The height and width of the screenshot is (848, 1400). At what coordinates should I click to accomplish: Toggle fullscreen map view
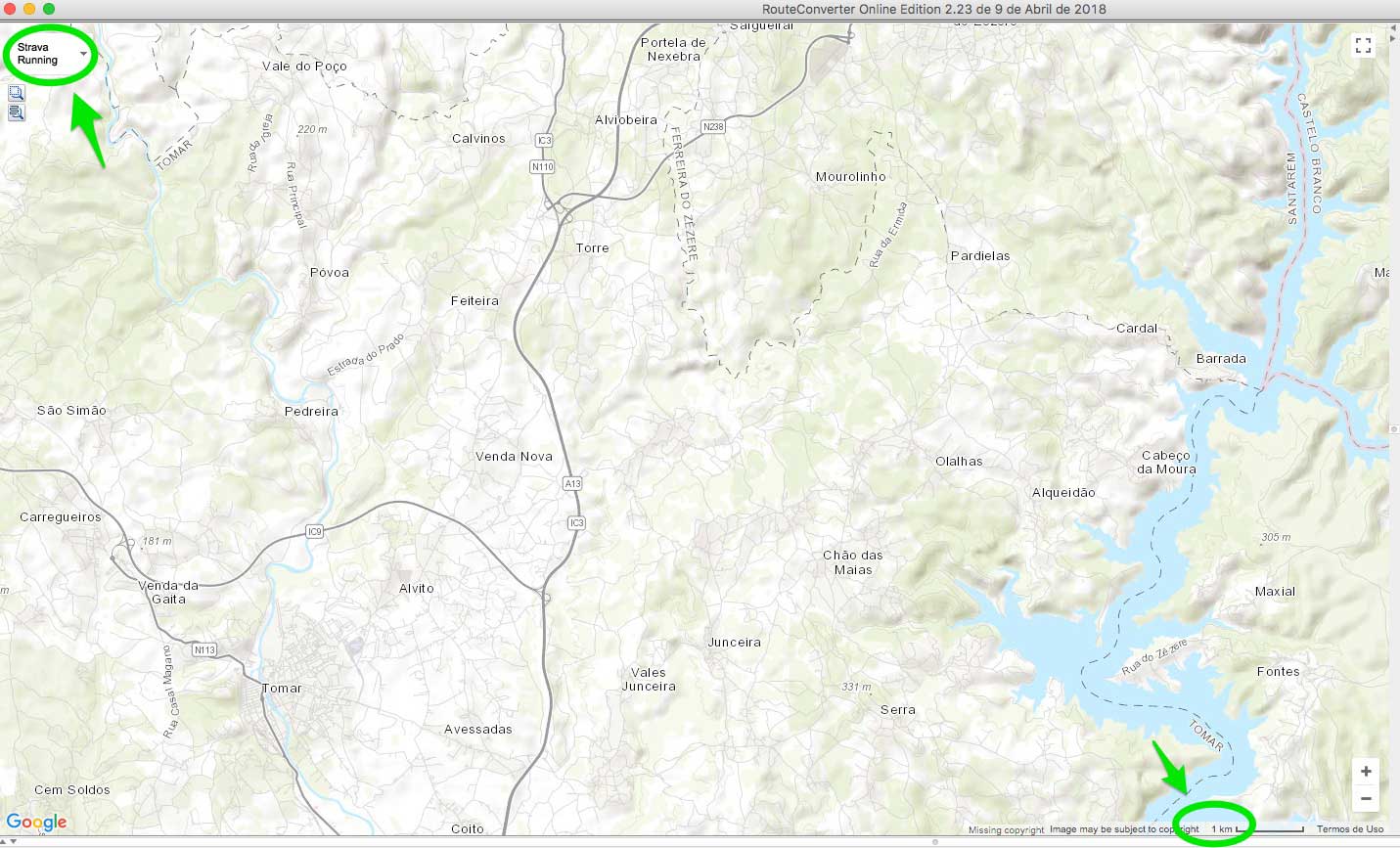(x=1363, y=46)
